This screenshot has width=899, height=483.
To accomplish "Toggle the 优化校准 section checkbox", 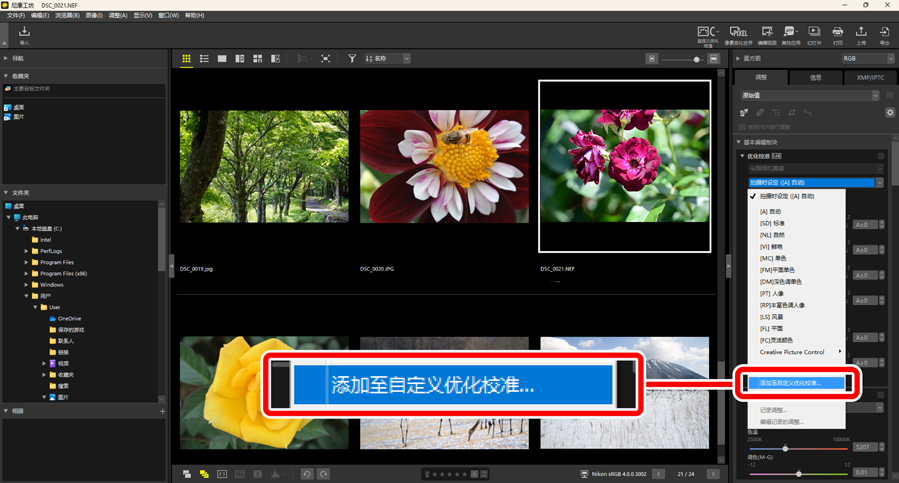I will coord(880,156).
